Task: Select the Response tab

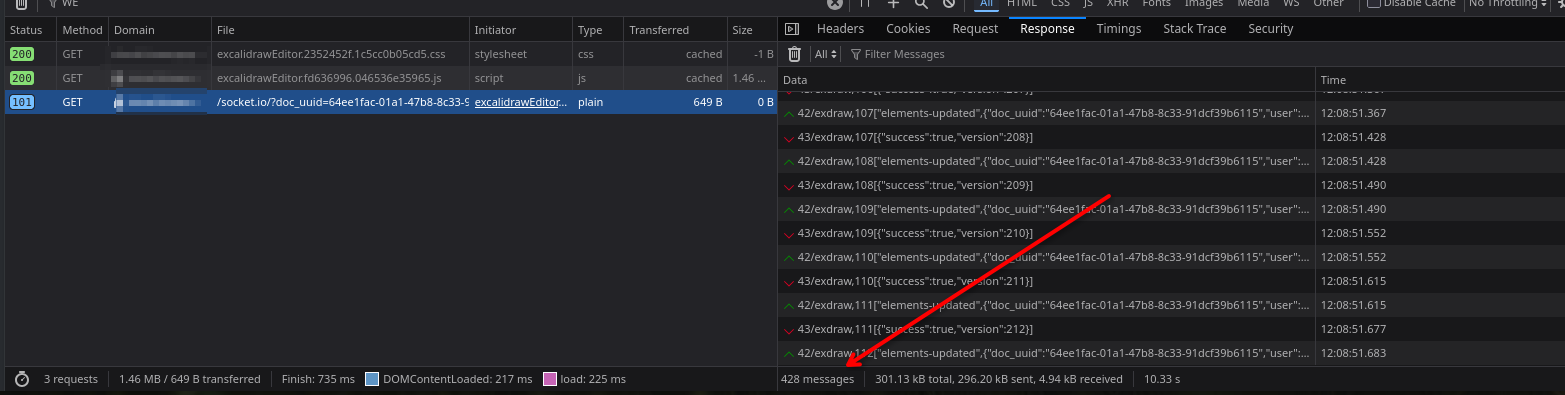Action: pos(1047,29)
